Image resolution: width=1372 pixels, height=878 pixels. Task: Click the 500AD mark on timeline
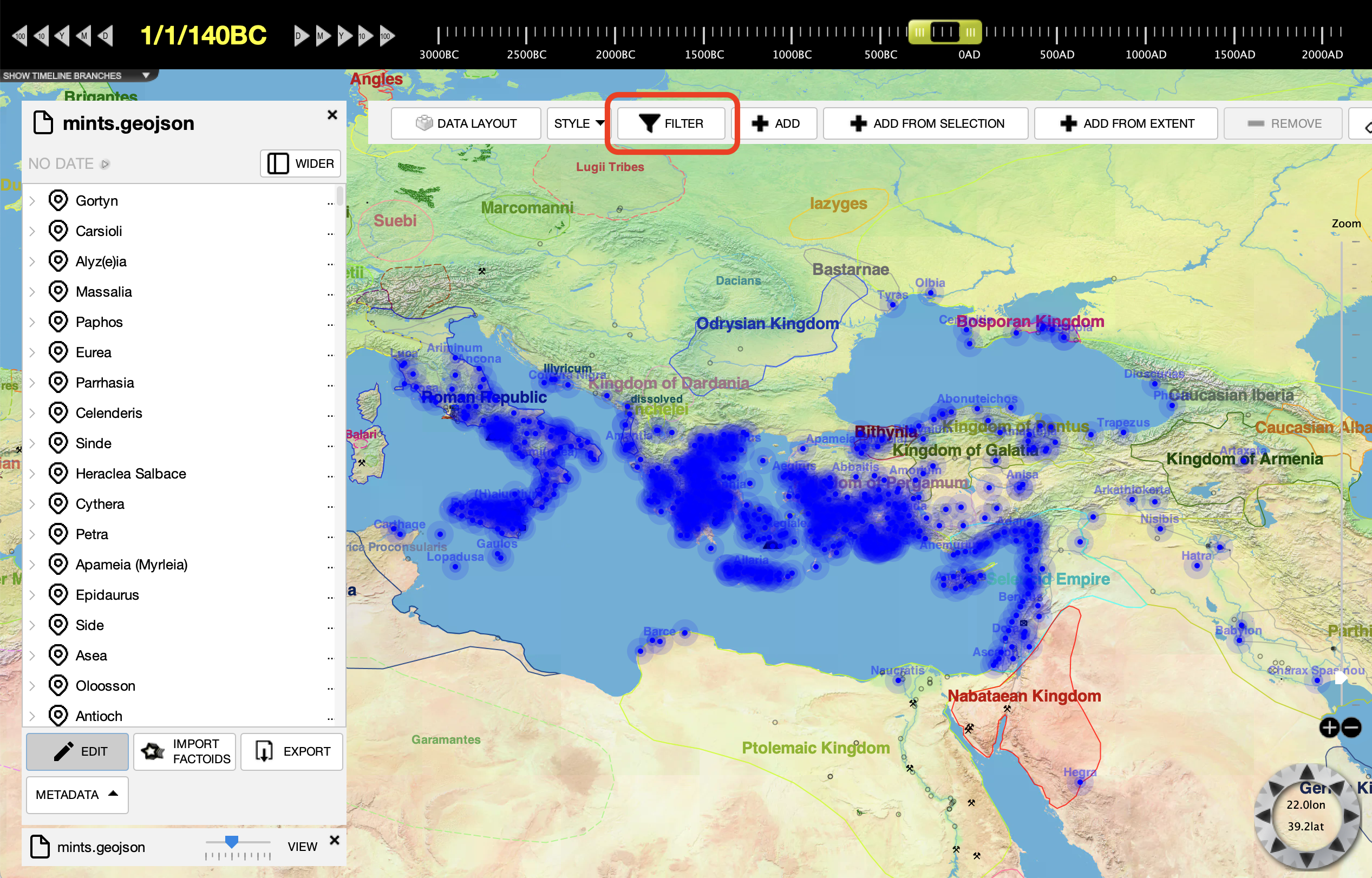click(x=1057, y=35)
